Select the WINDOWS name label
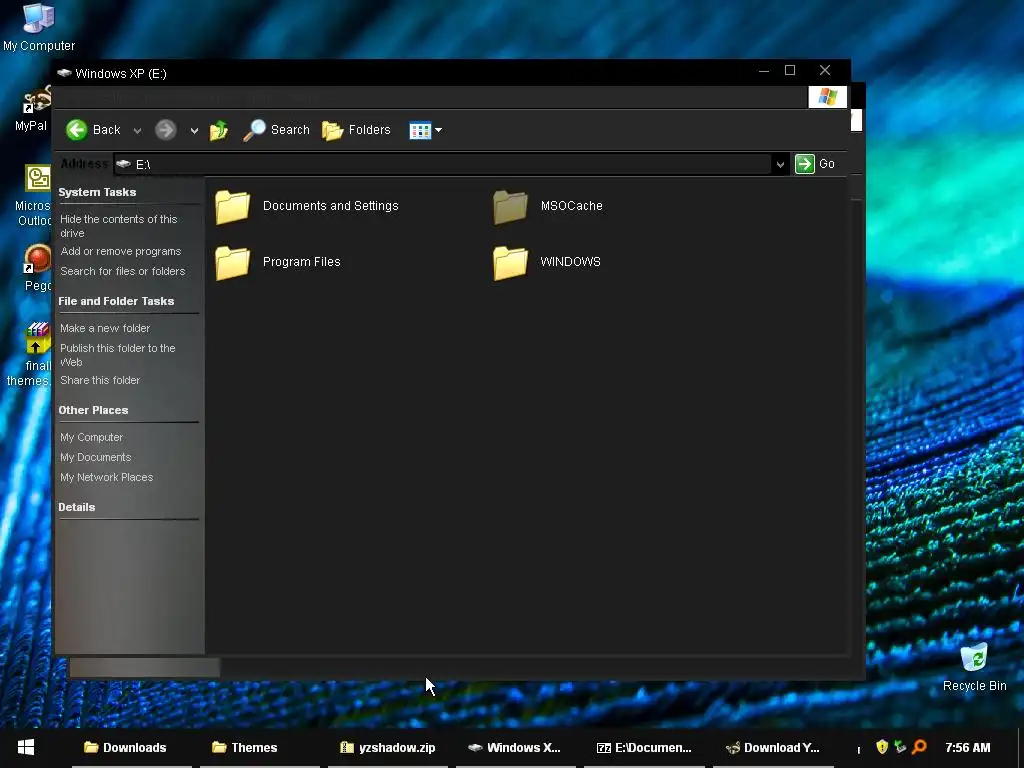This screenshot has height=768, width=1024. coord(570,262)
